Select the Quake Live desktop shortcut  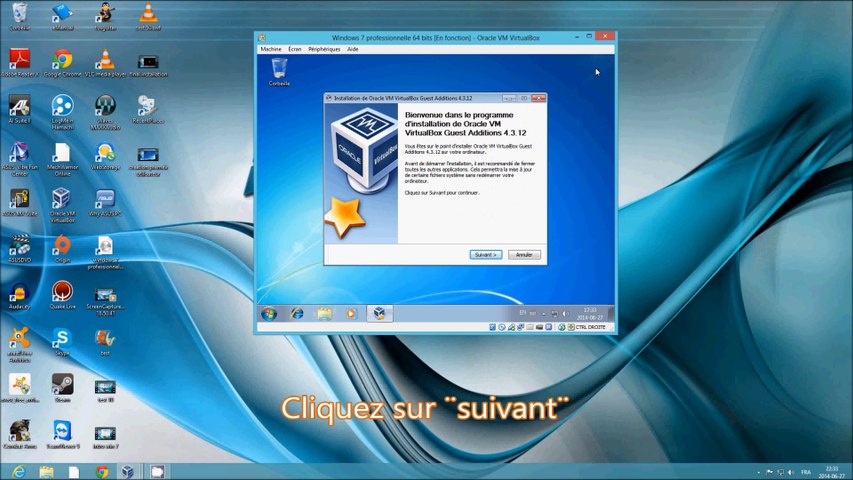click(63, 296)
